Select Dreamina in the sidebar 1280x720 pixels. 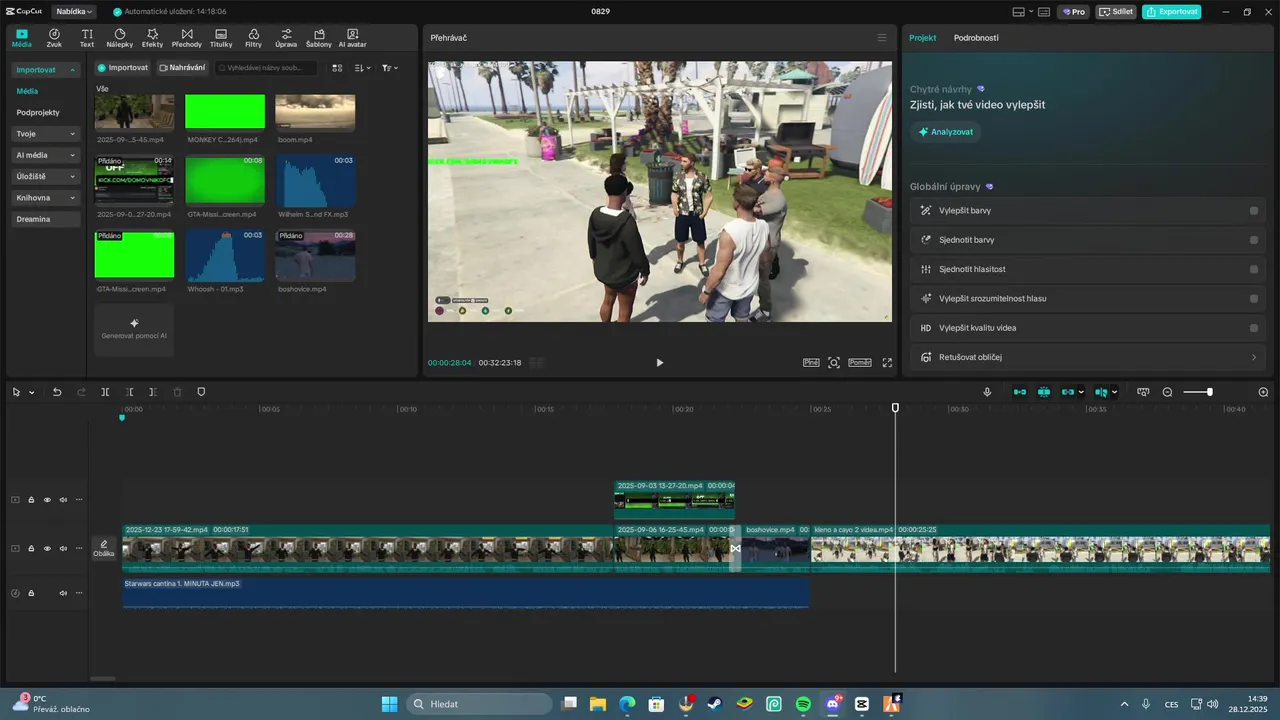tap(46, 219)
